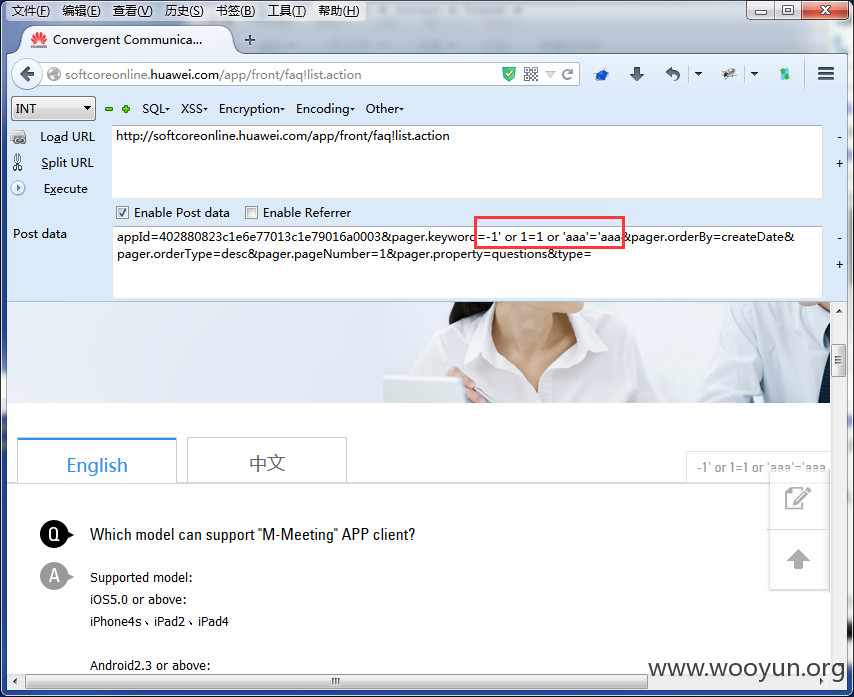Click the scroll left arrow at the bottom
This screenshot has width=854, height=697.
coord(15,681)
